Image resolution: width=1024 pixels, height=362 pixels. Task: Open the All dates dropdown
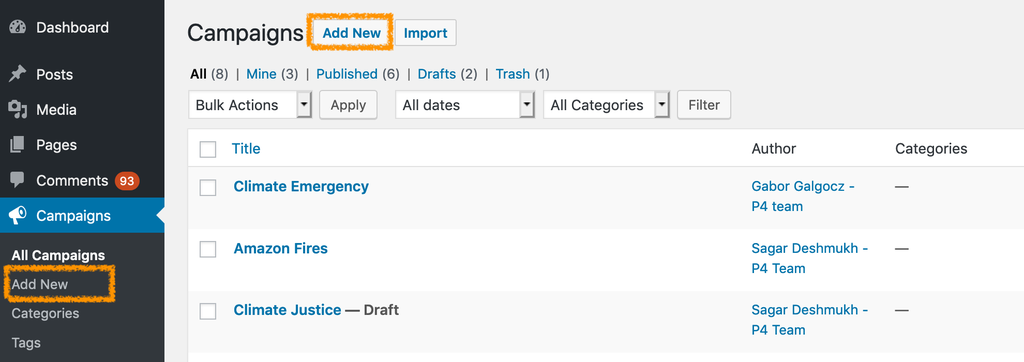[465, 105]
